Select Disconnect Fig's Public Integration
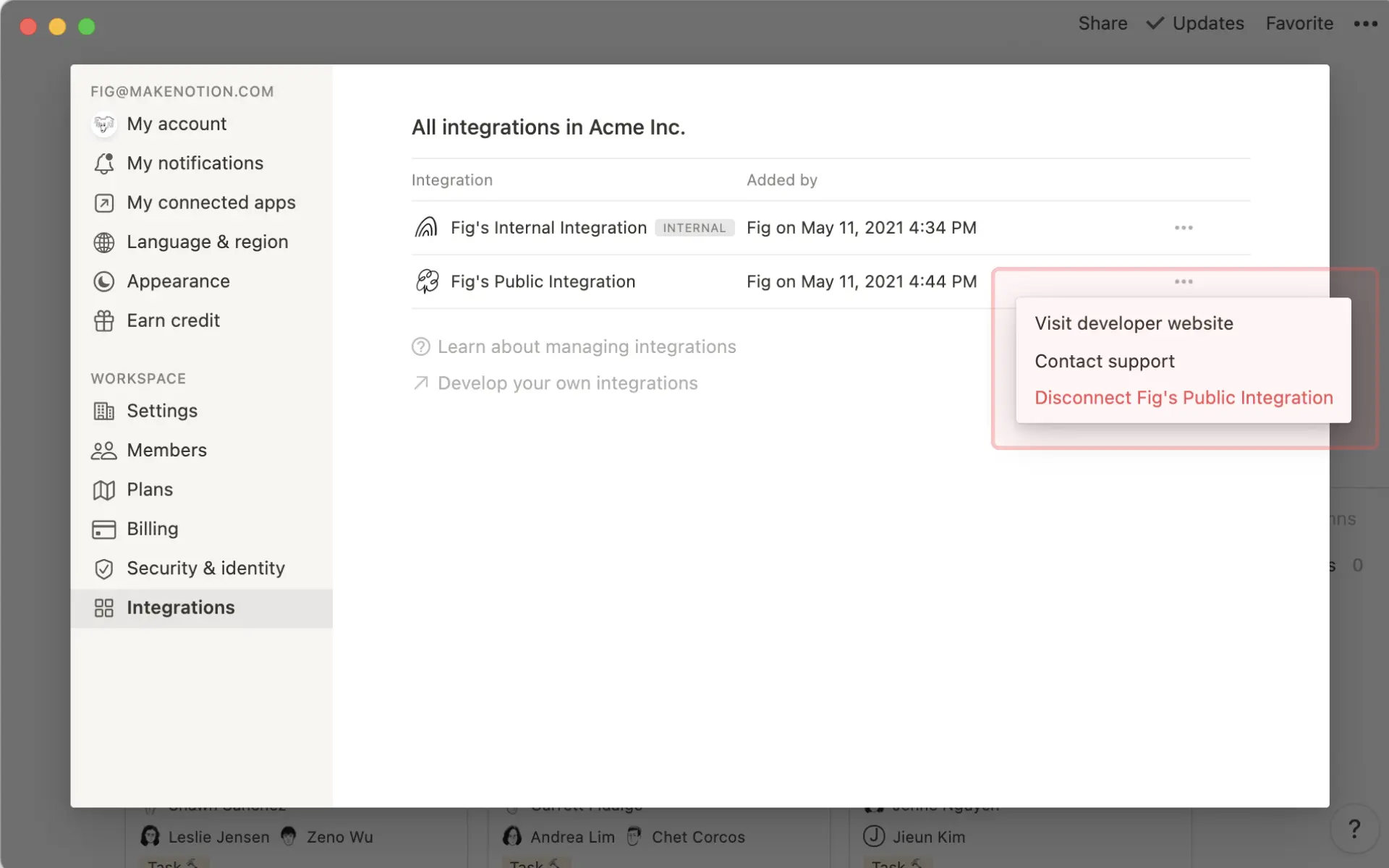Image resolution: width=1389 pixels, height=868 pixels. tap(1183, 398)
